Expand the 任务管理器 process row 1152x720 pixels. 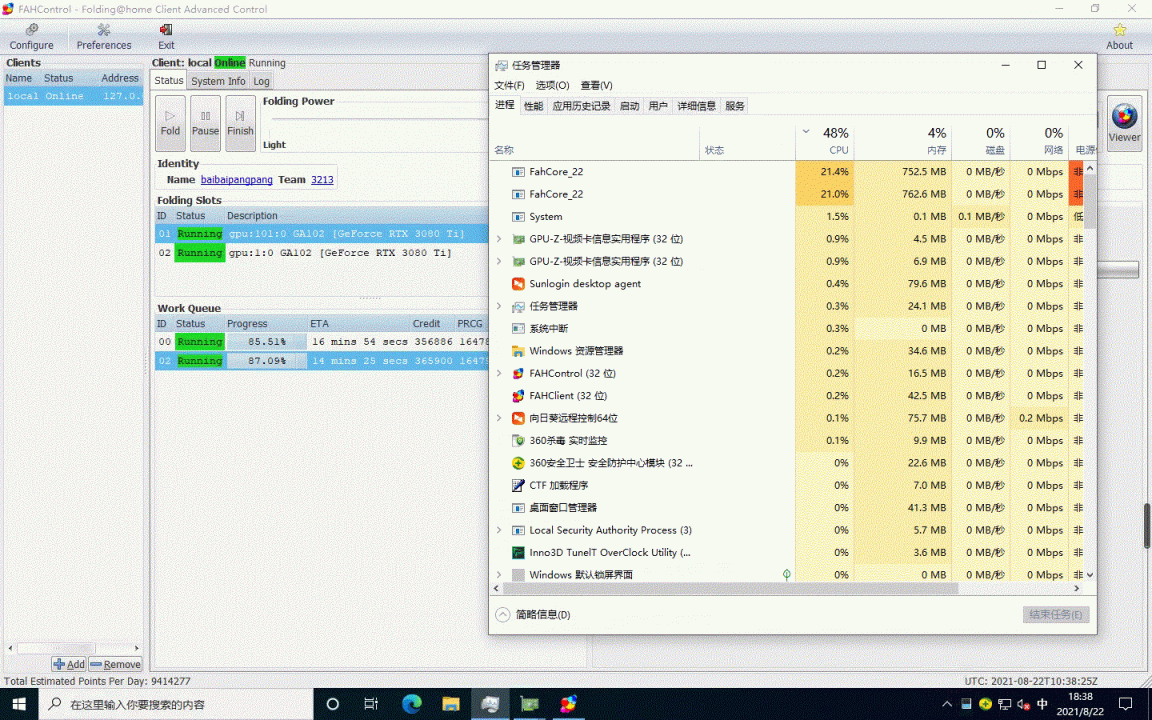[500, 306]
